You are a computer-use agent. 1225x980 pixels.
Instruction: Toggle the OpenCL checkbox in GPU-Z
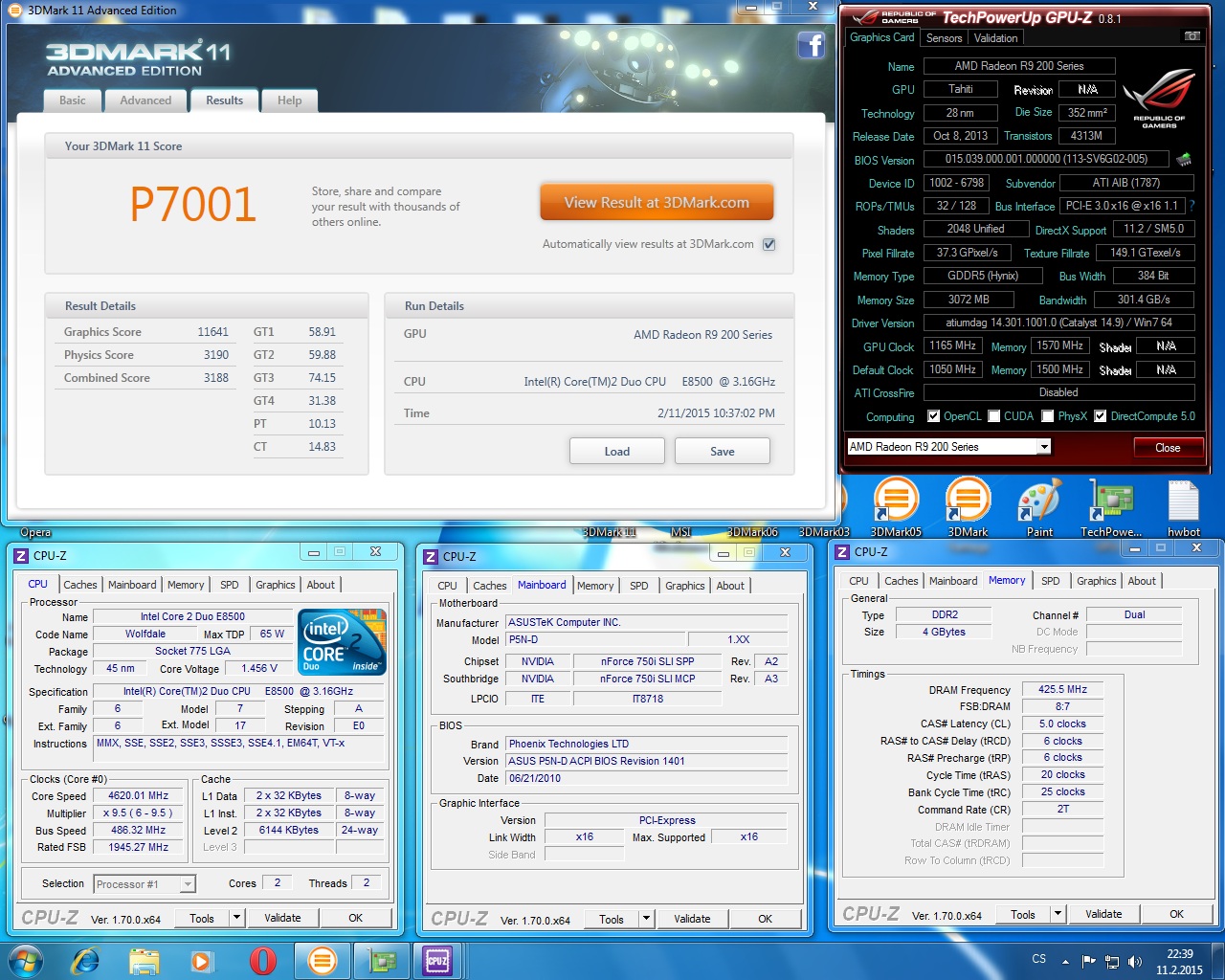[933, 416]
